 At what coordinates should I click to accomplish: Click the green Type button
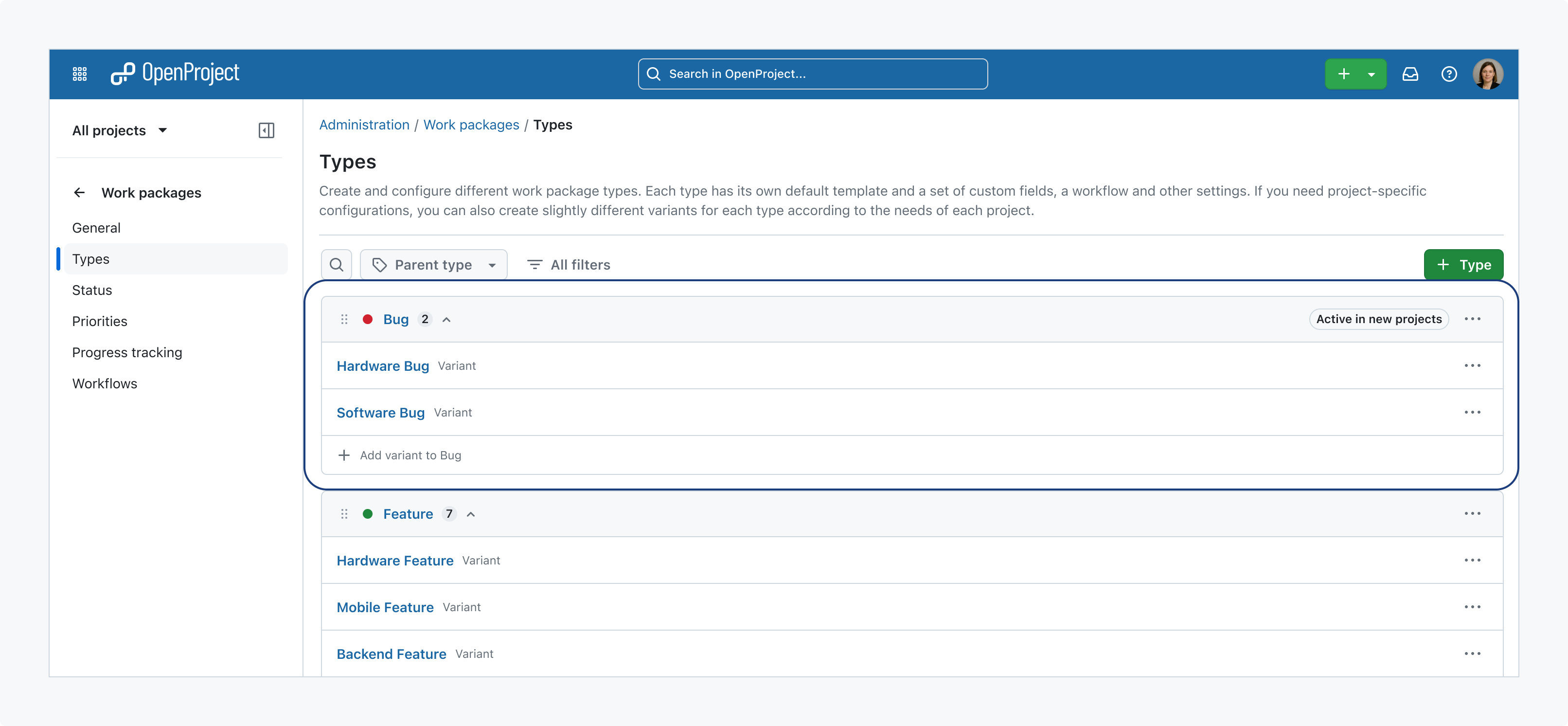[x=1463, y=264]
